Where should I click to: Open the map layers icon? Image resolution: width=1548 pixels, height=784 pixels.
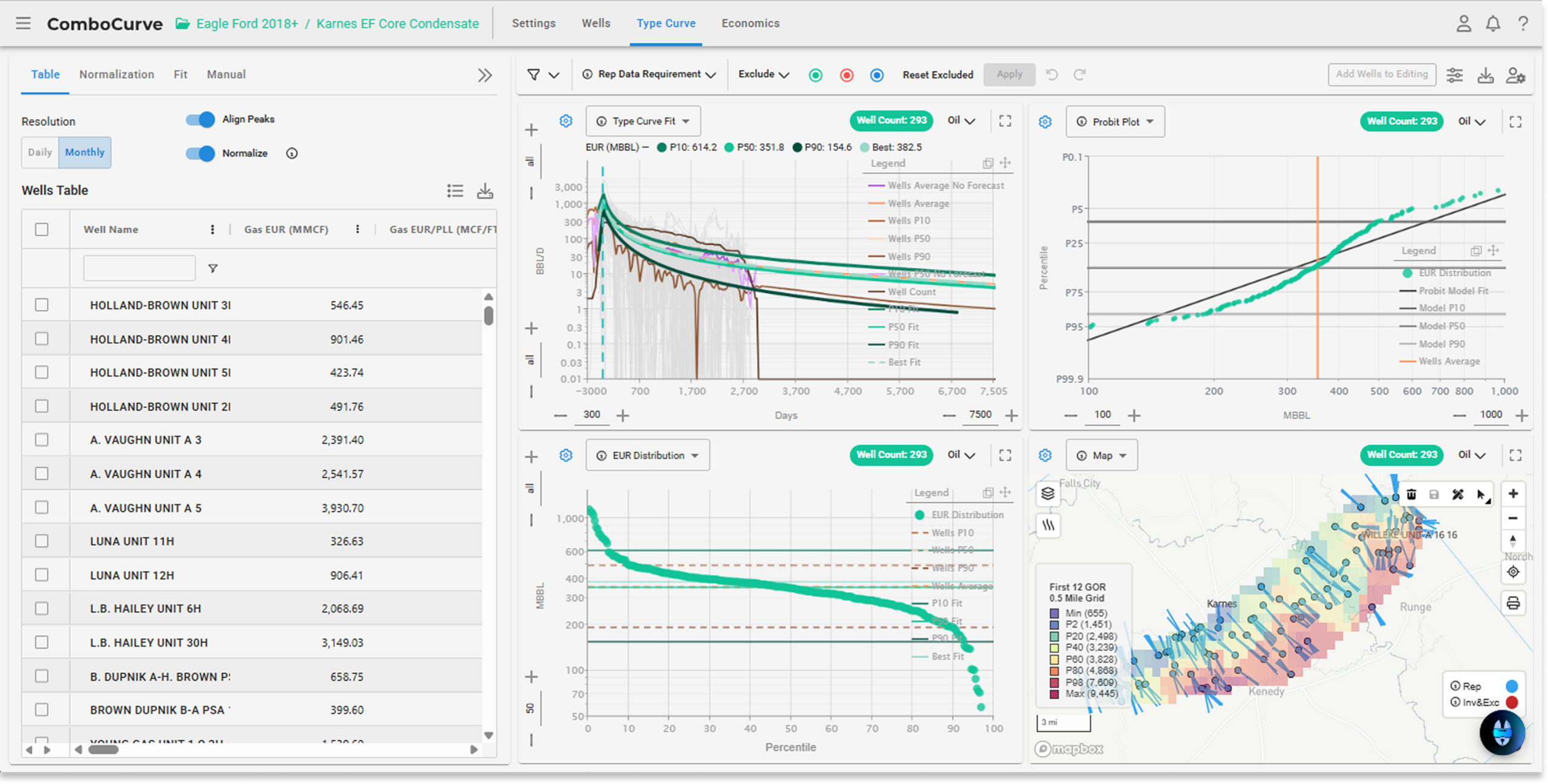click(1048, 493)
